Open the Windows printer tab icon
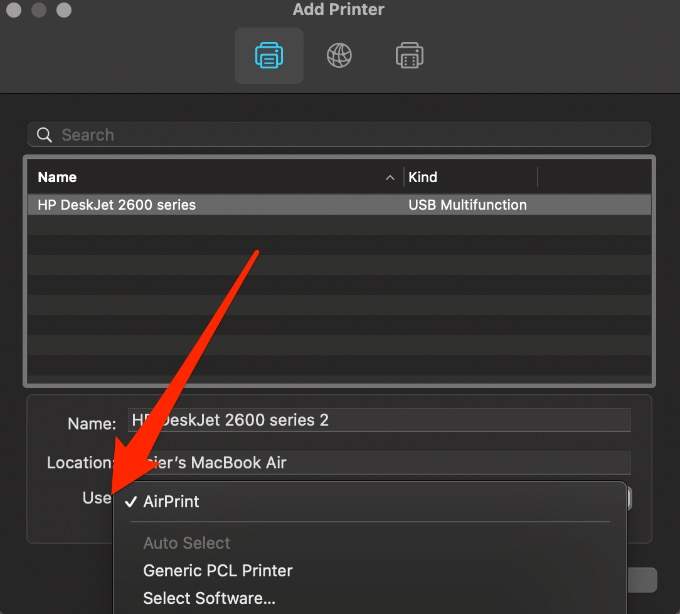 point(409,56)
